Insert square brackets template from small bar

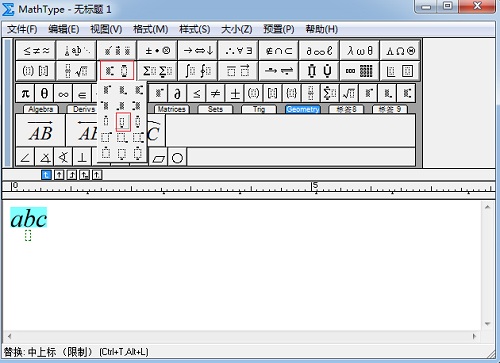click(273, 94)
